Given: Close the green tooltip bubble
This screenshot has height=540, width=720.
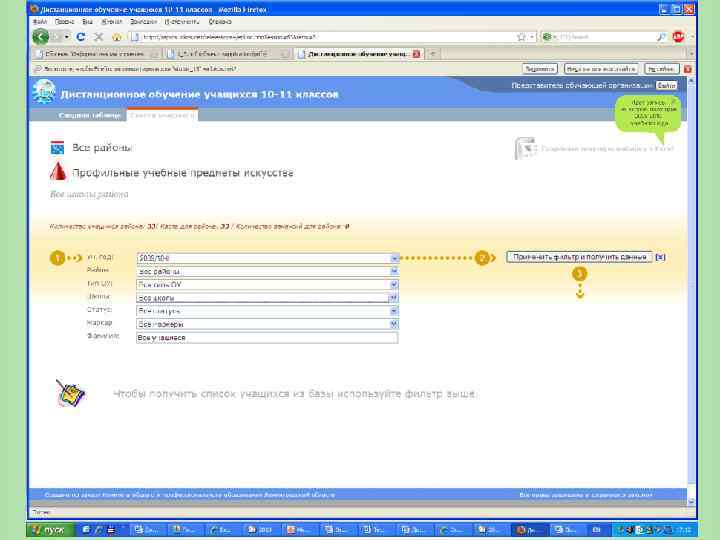Looking at the screenshot, I should click(673, 100).
